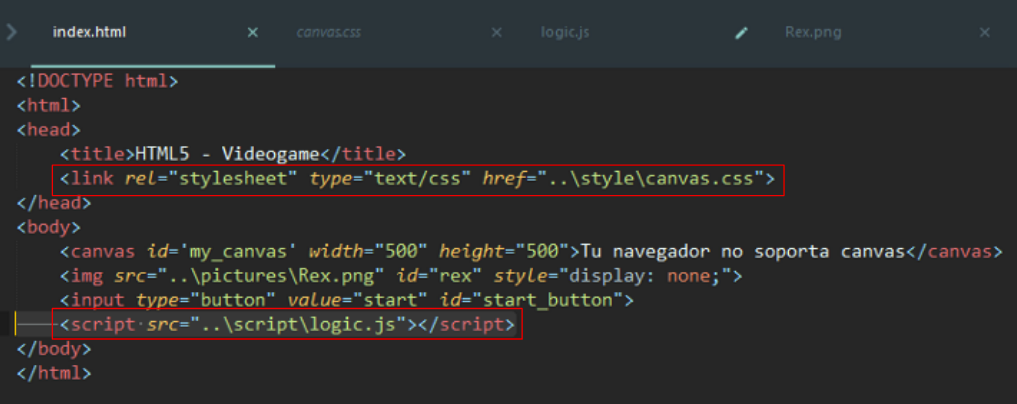Click the unsaved pencil icon on logic.js tab
1017x404 pixels.
point(741,32)
